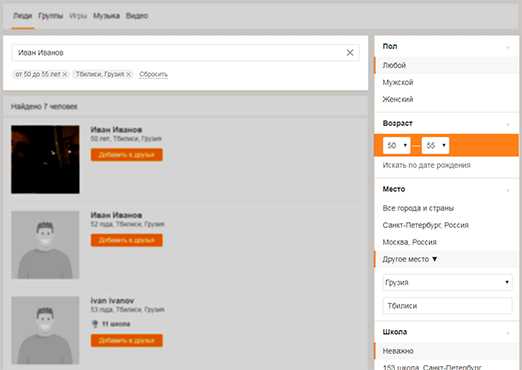Add first Иван Иванов, 50 лет, to friends
Viewport: 522px width, 370px height.
tap(127, 155)
